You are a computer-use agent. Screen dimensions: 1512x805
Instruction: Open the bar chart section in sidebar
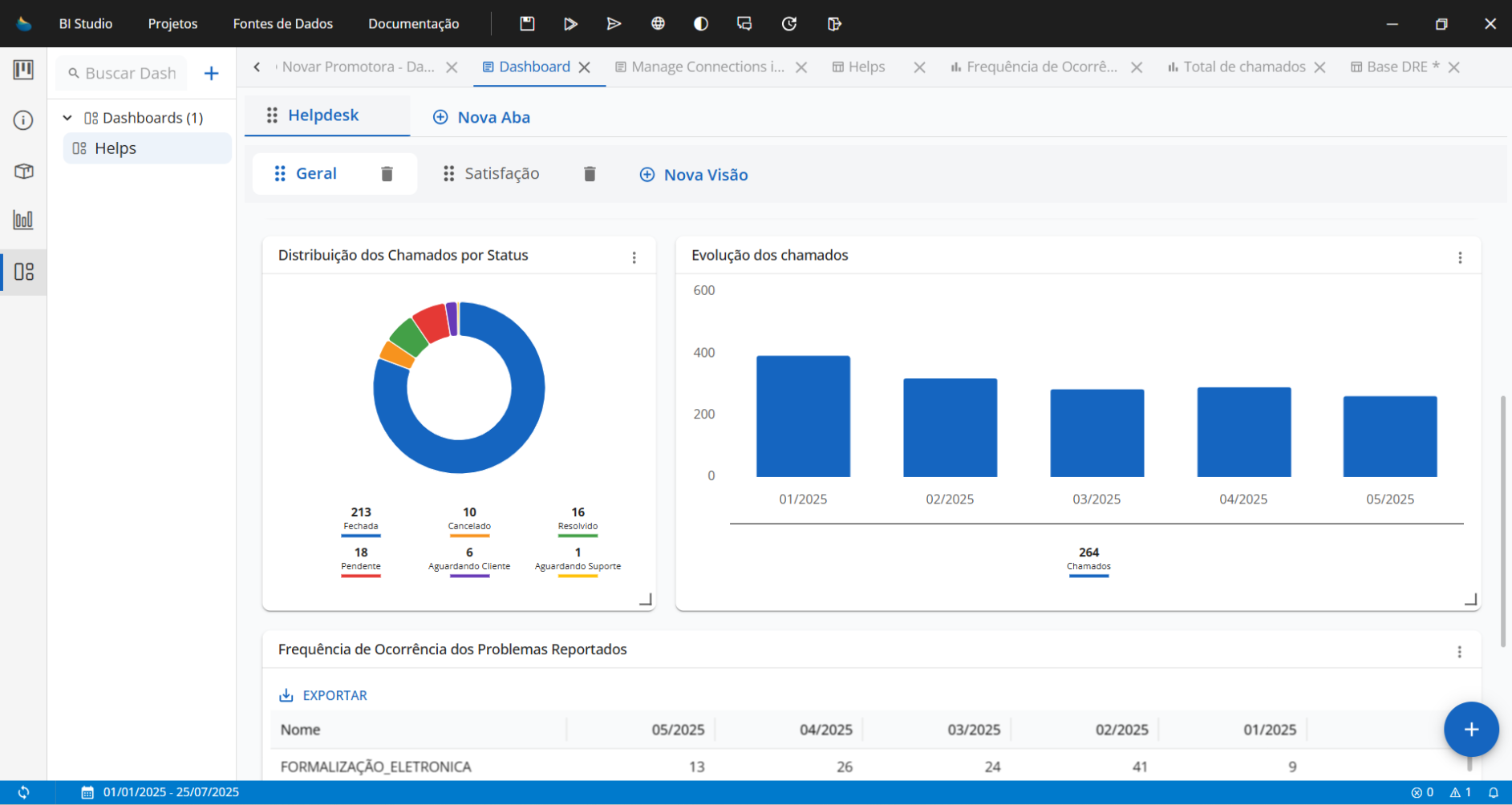(23, 220)
